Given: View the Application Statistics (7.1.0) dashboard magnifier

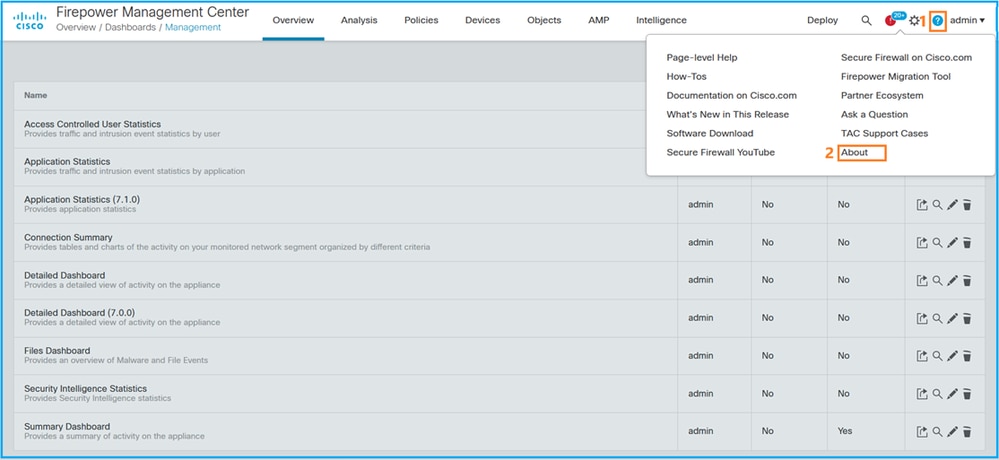Looking at the screenshot, I should (x=937, y=205).
